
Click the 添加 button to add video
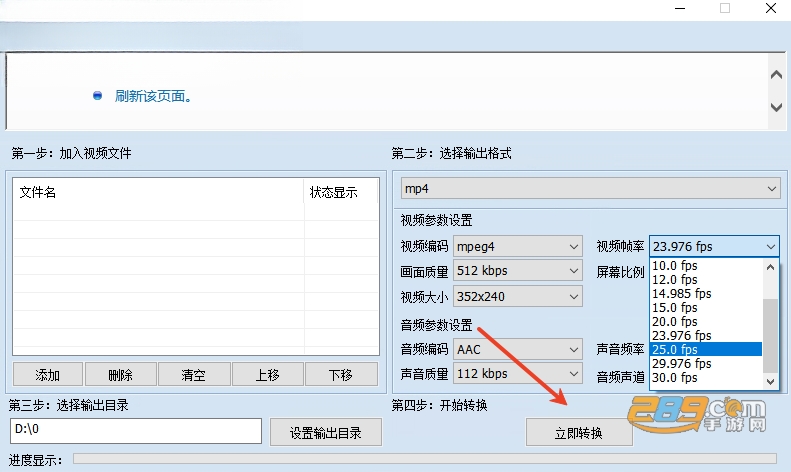48,375
